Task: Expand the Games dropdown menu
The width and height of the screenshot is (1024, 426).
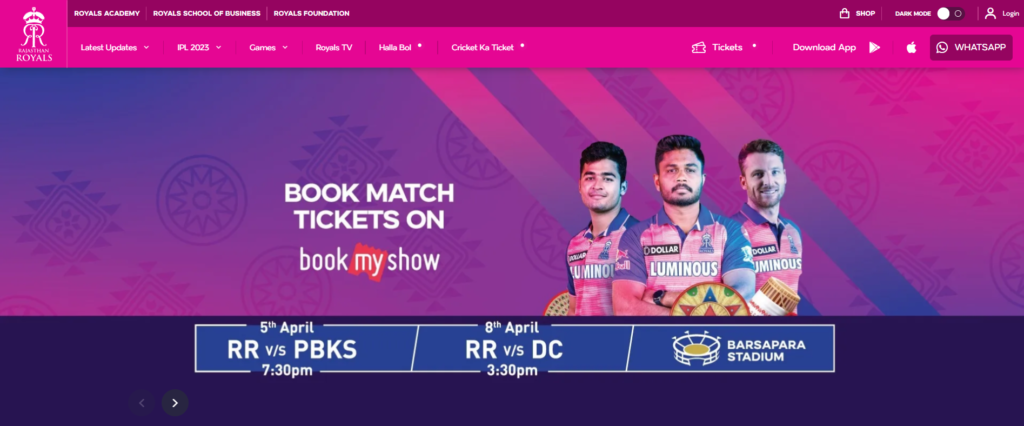Action: tap(268, 47)
